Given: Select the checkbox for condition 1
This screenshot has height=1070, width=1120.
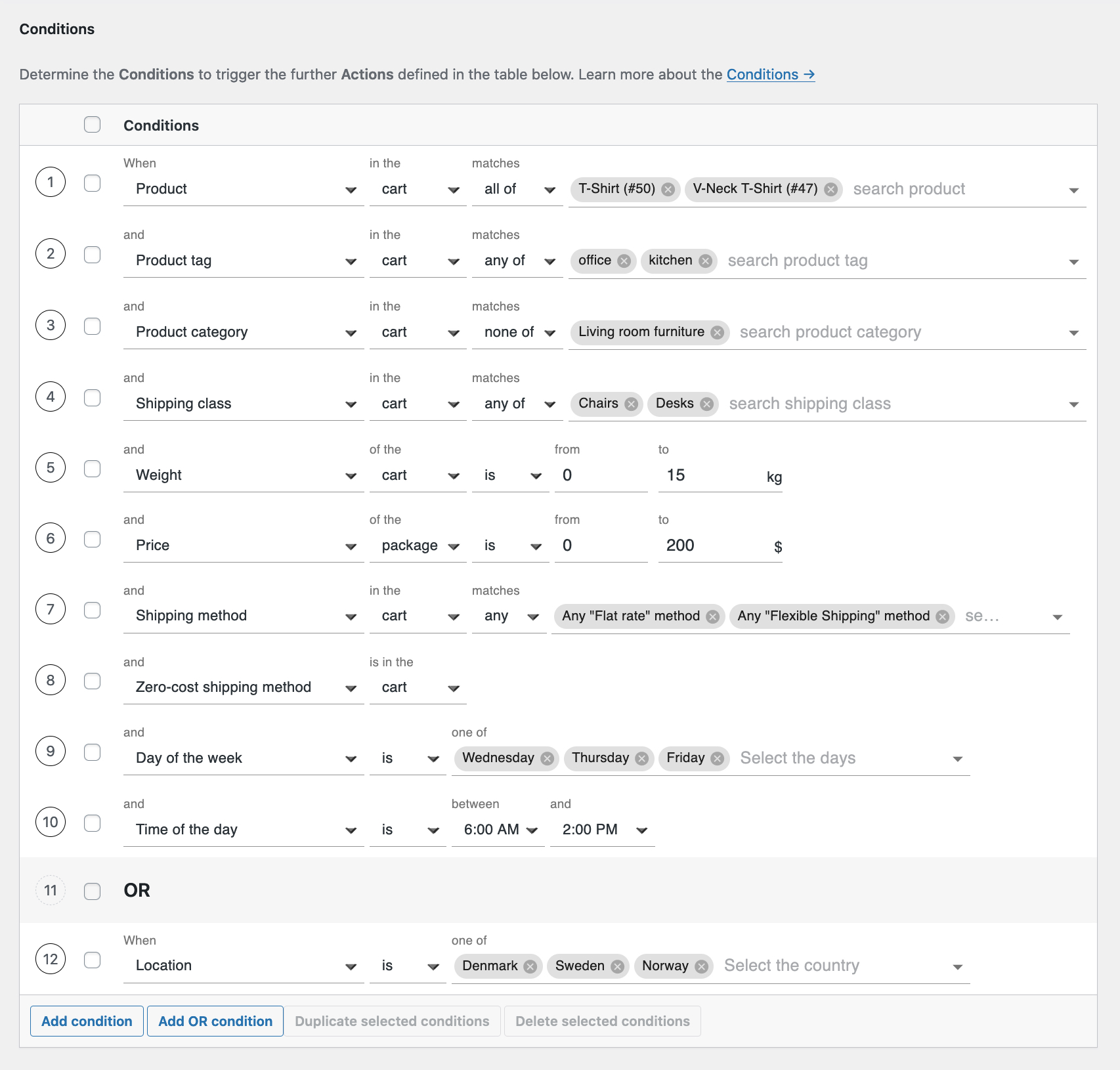Looking at the screenshot, I should pos(93,182).
